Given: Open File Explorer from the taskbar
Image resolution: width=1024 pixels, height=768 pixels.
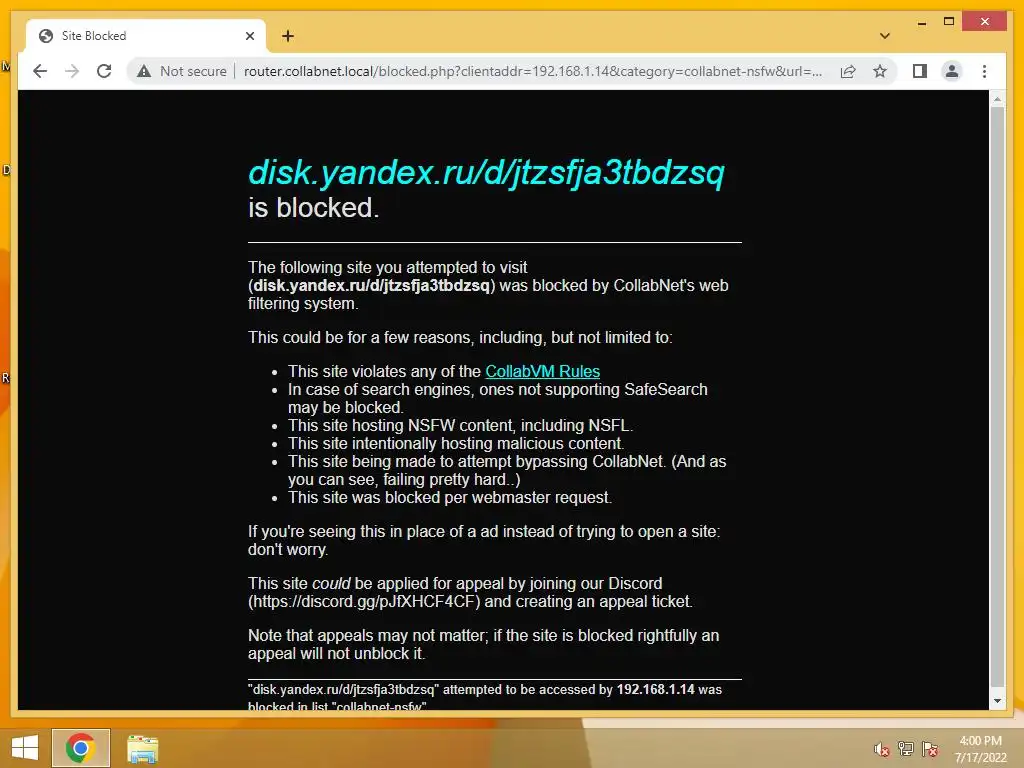Looking at the screenshot, I should coord(142,748).
